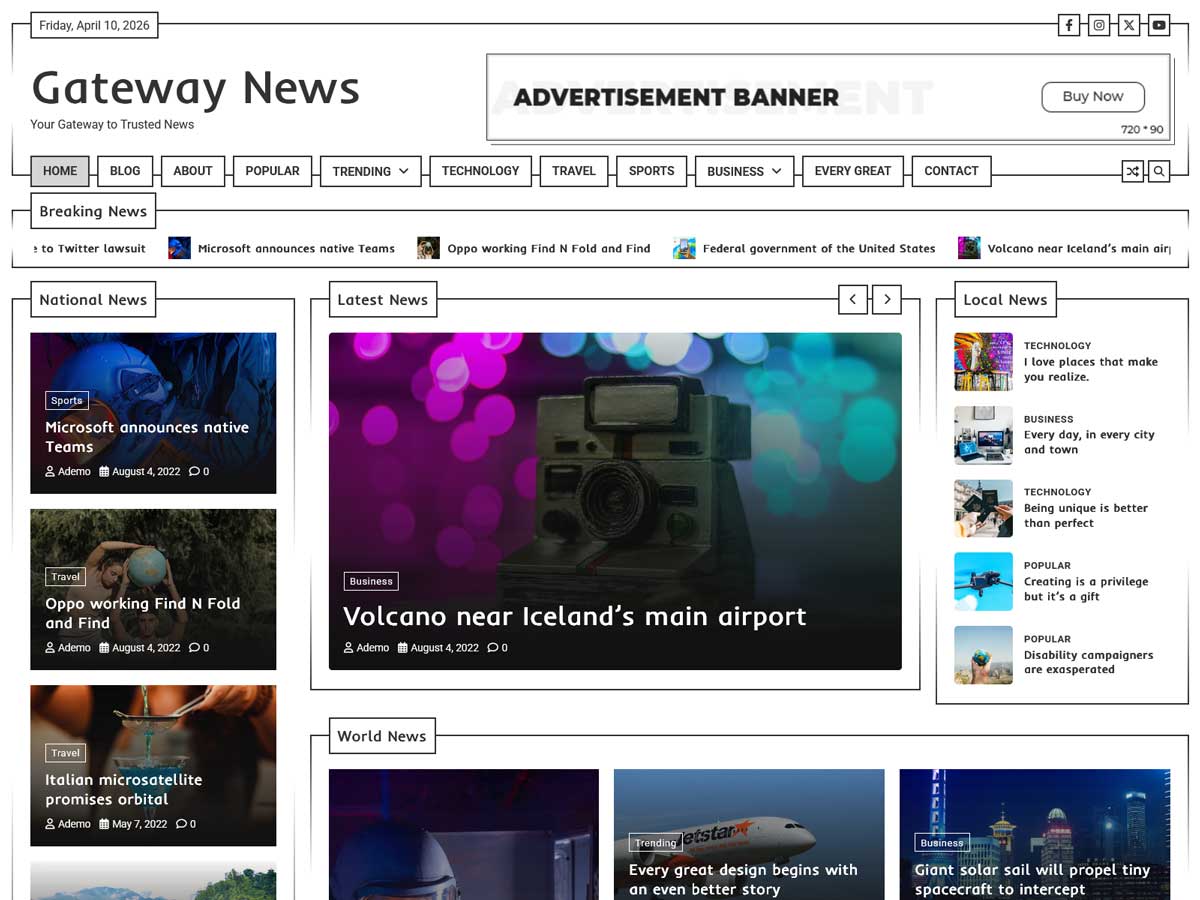Viewport: 1200px width, 900px height.
Task: Open the X (Twitter) social icon
Action: [x=1129, y=26]
